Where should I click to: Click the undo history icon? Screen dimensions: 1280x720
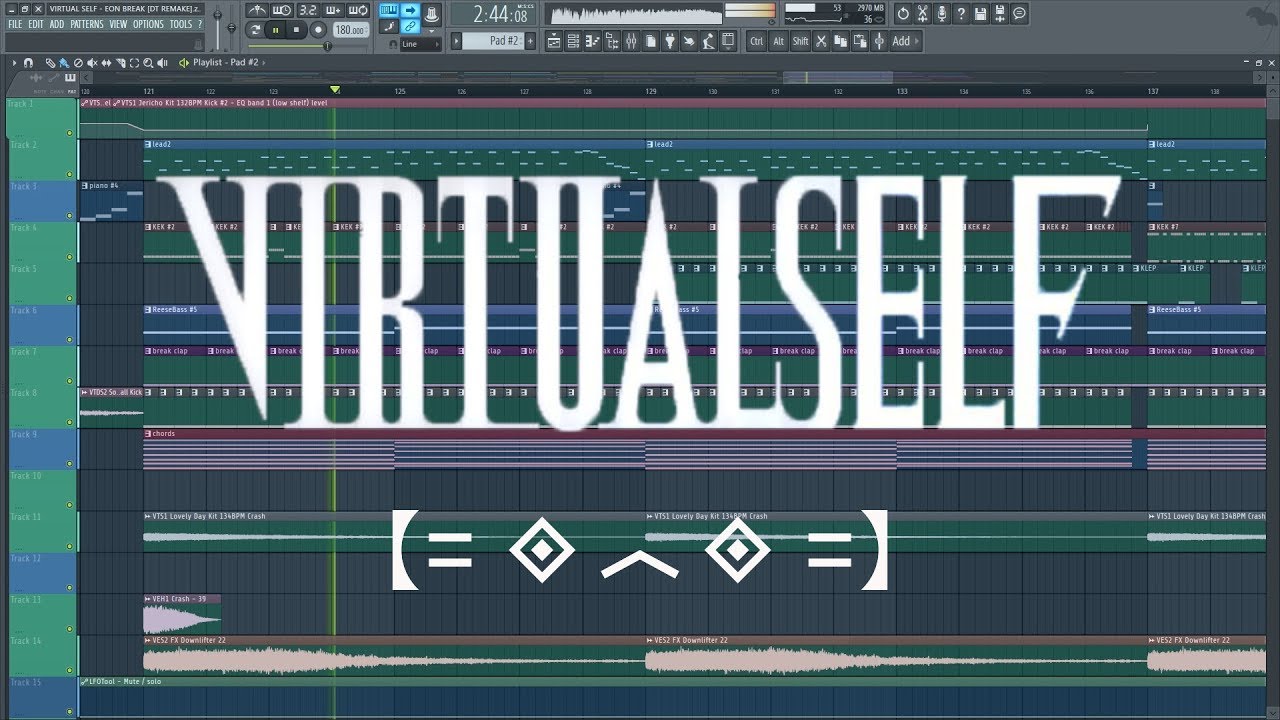(x=903, y=14)
